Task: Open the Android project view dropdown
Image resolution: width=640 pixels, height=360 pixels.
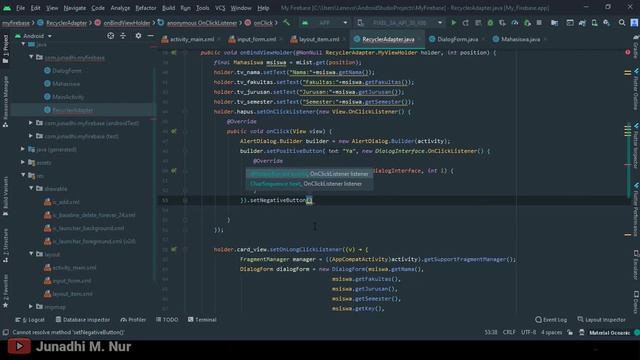Action: pyautogui.click(x=33, y=36)
